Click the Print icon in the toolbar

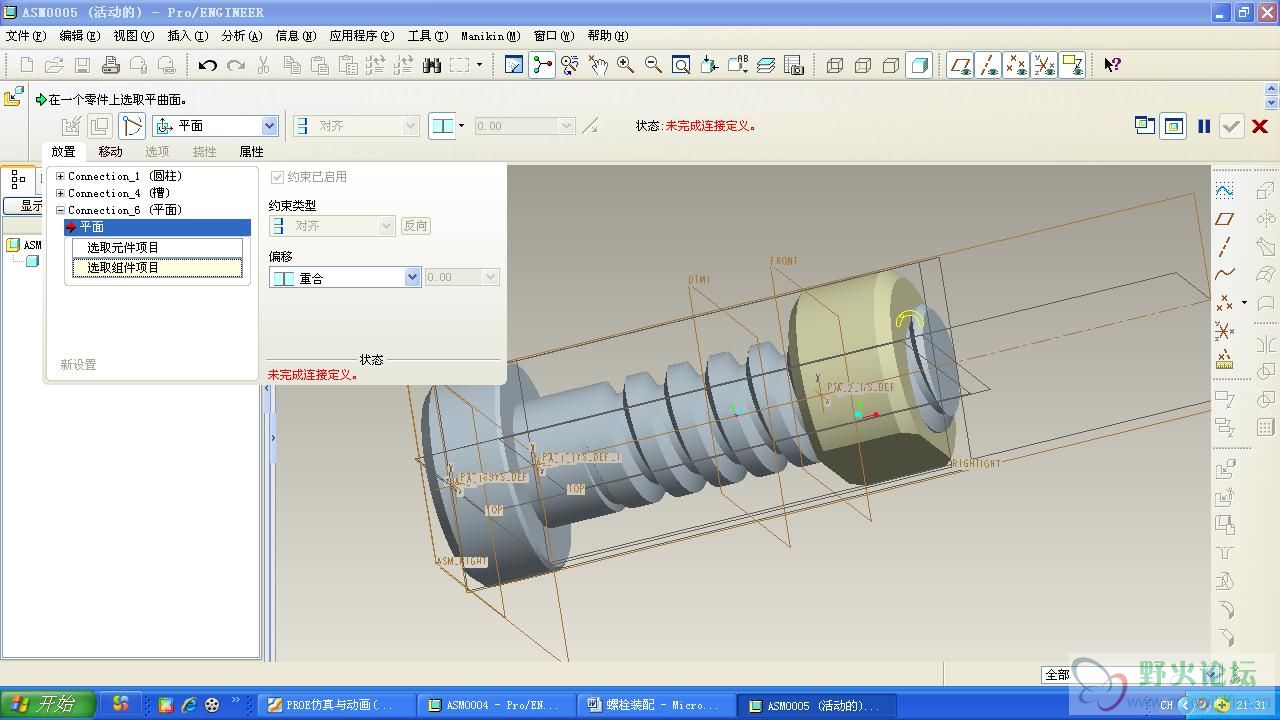110,65
